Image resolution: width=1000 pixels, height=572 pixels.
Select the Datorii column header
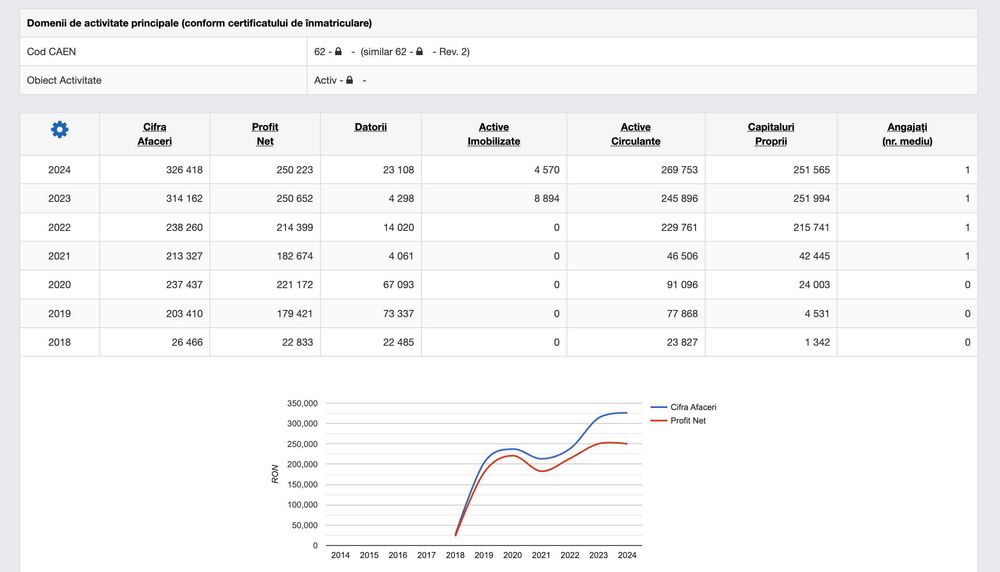(x=371, y=127)
